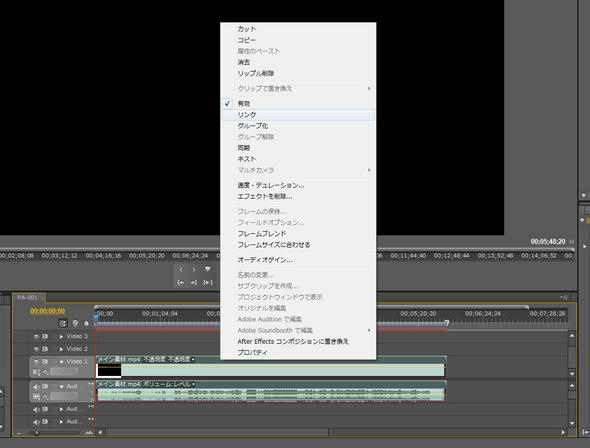This screenshot has height=448, width=590.
Task: Click the Set Encore Chapter Marker icon
Action: click(x=75, y=323)
